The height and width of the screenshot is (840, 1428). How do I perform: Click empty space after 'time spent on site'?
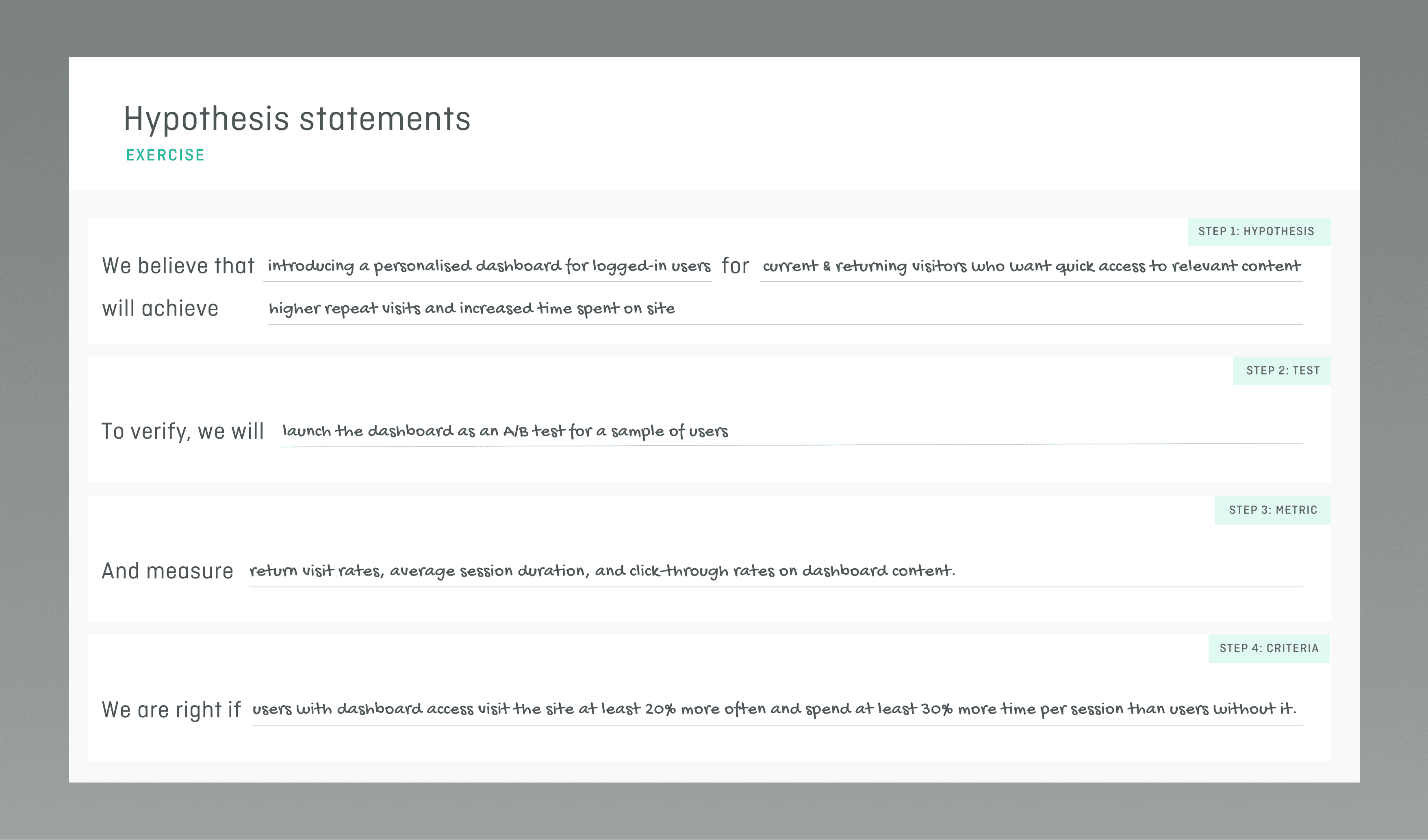989,309
